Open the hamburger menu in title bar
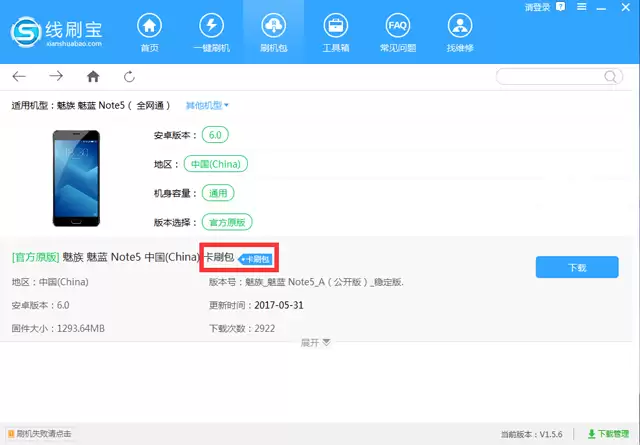 pos(582,7)
